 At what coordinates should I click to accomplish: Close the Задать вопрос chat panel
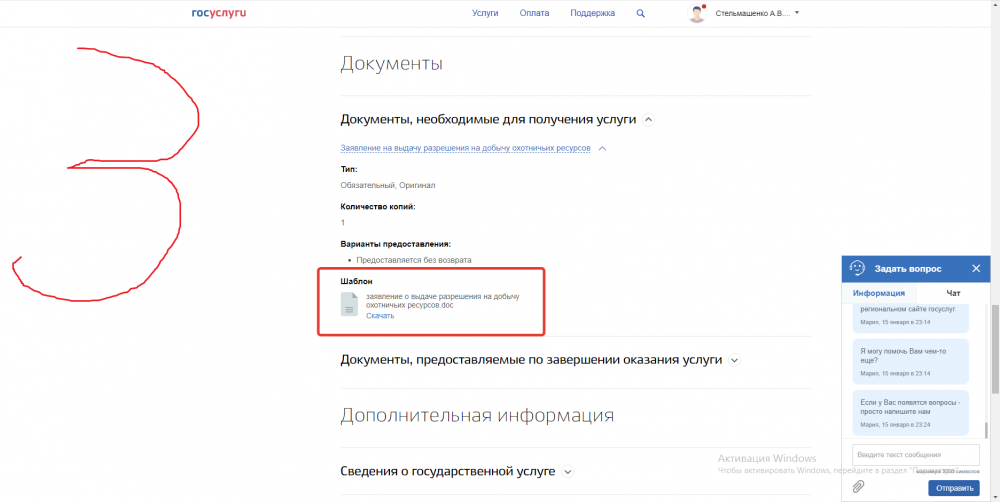pyautogui.click(x=977, y=268)
